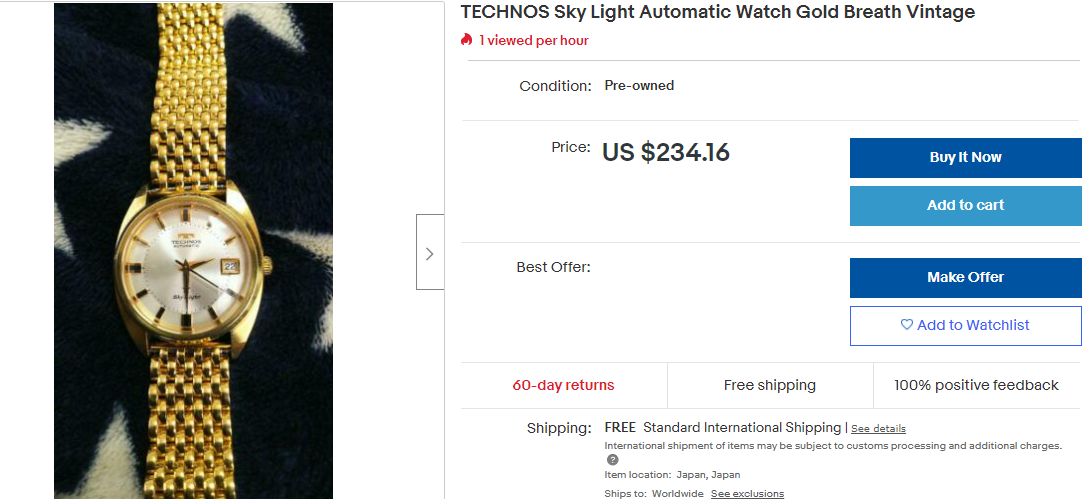Click the Pre-owned condition value
This screenshot has height=499, width=1092.
click(639, 86)
